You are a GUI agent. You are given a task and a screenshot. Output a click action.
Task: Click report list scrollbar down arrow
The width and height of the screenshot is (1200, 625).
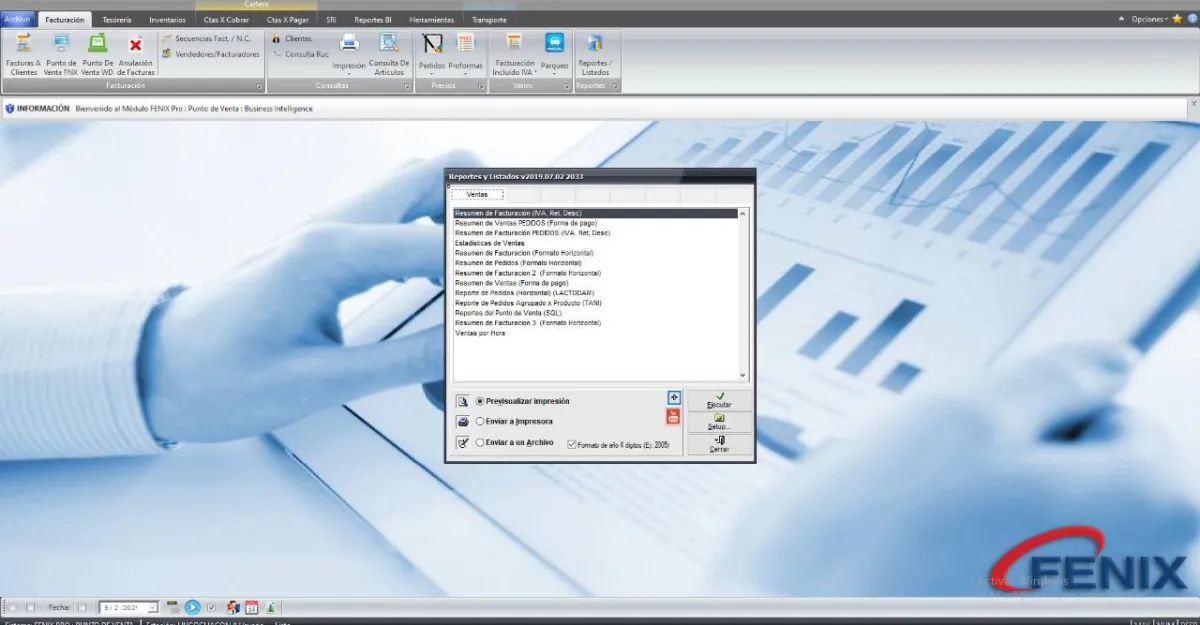coord(743,375)
